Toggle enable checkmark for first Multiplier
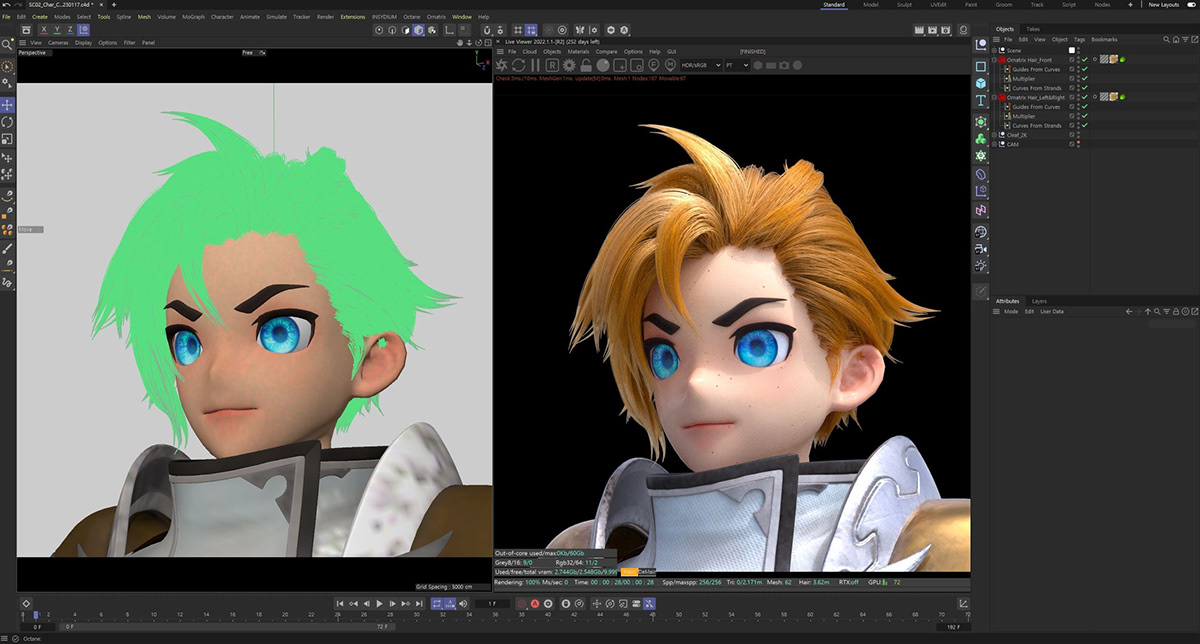1200x644 pixels. (x=1085, y=79)
